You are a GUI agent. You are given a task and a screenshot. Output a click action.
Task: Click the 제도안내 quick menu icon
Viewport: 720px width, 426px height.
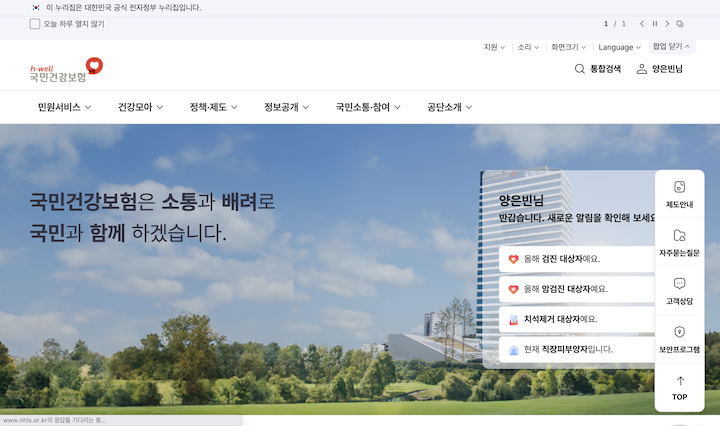(680, 187)
